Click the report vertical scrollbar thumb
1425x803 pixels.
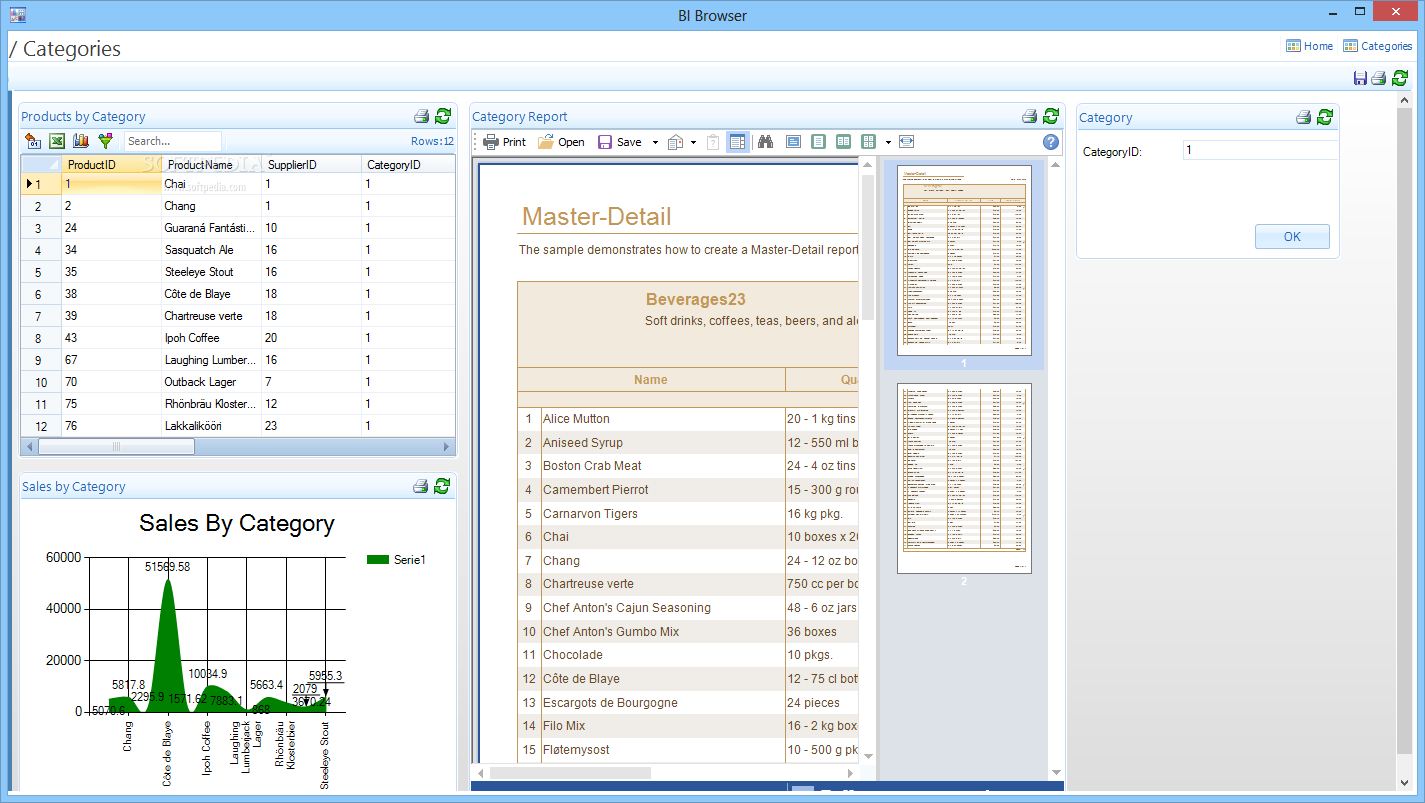click(868, 250)
